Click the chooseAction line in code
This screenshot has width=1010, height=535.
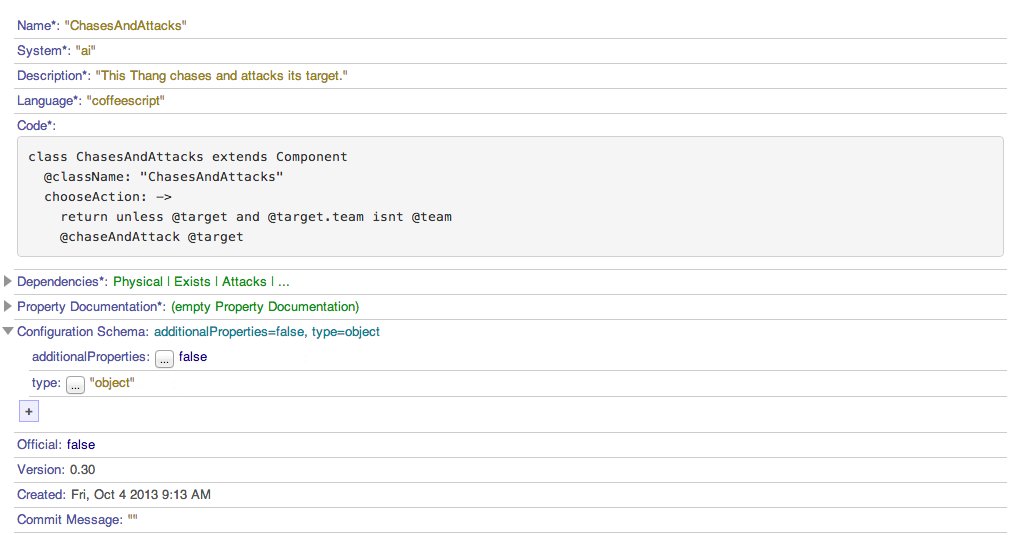[x=108, y=197]
